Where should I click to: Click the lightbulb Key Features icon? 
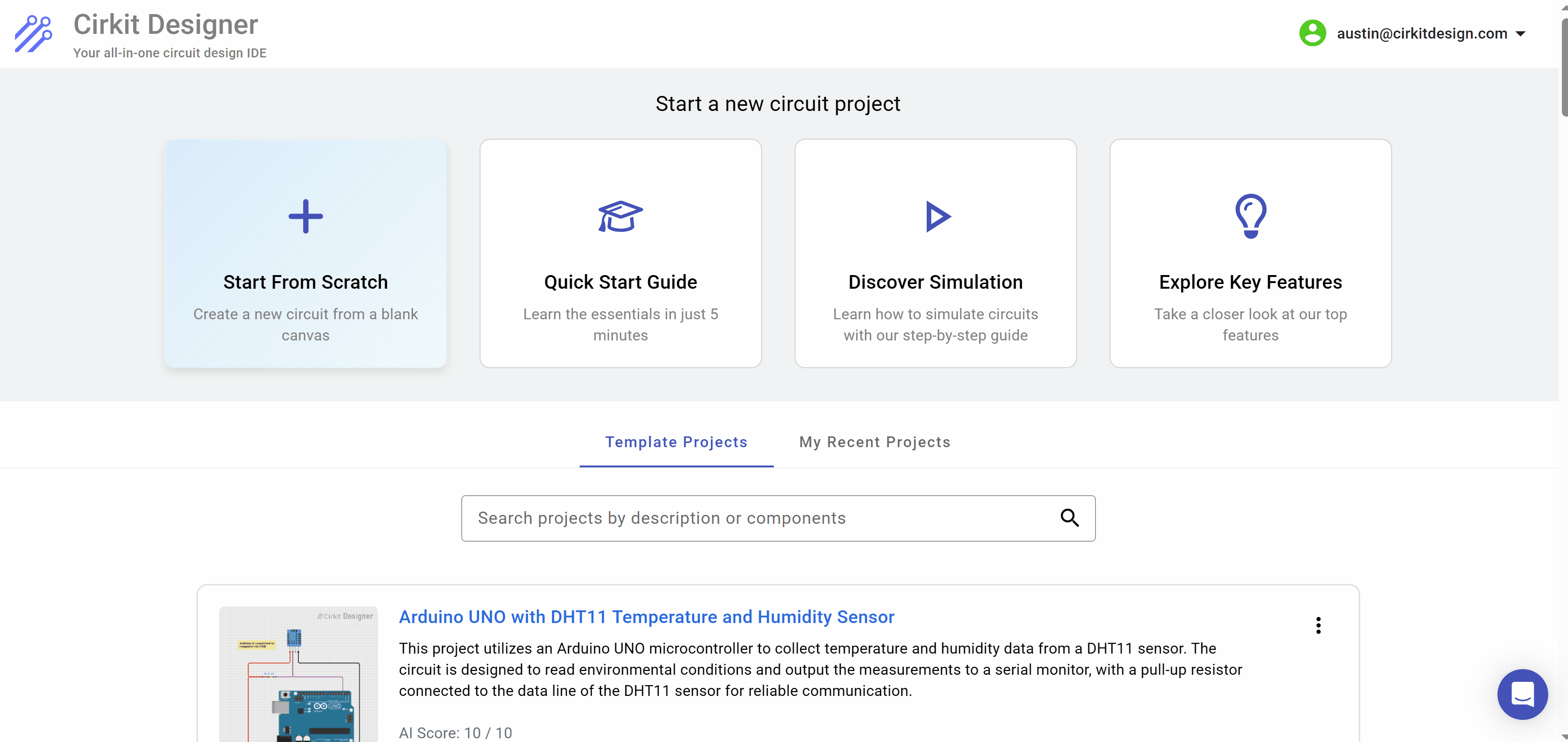[x=1250, y=216]
